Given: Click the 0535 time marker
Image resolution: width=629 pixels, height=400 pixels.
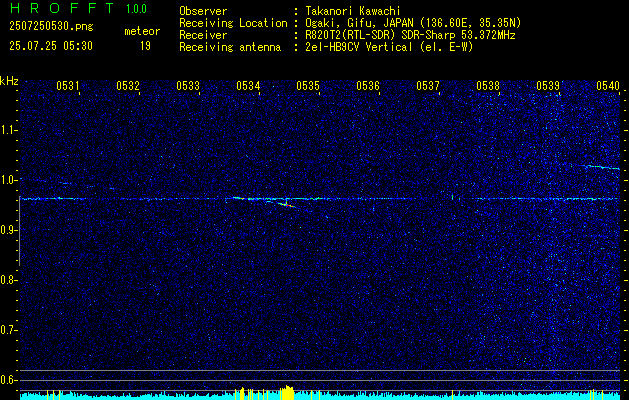Looking at the screenshot, I should (x=308, y=85).
